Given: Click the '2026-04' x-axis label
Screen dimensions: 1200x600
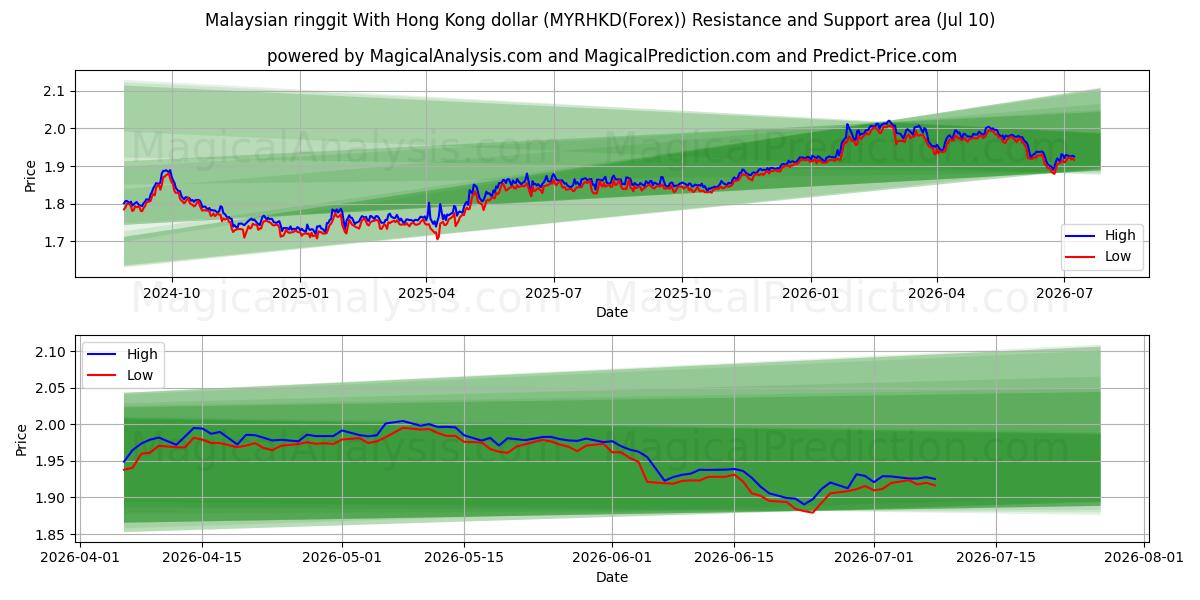Looking at the screenshot, I should [936, 294].
